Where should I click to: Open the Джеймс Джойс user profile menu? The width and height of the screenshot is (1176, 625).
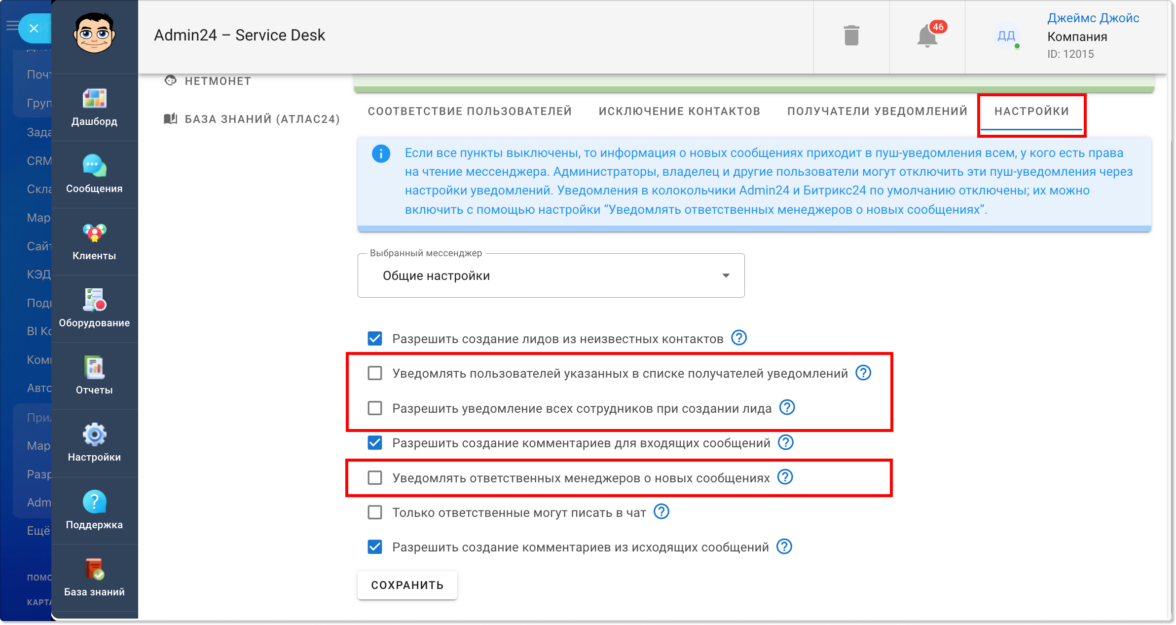pos(1070,36)
